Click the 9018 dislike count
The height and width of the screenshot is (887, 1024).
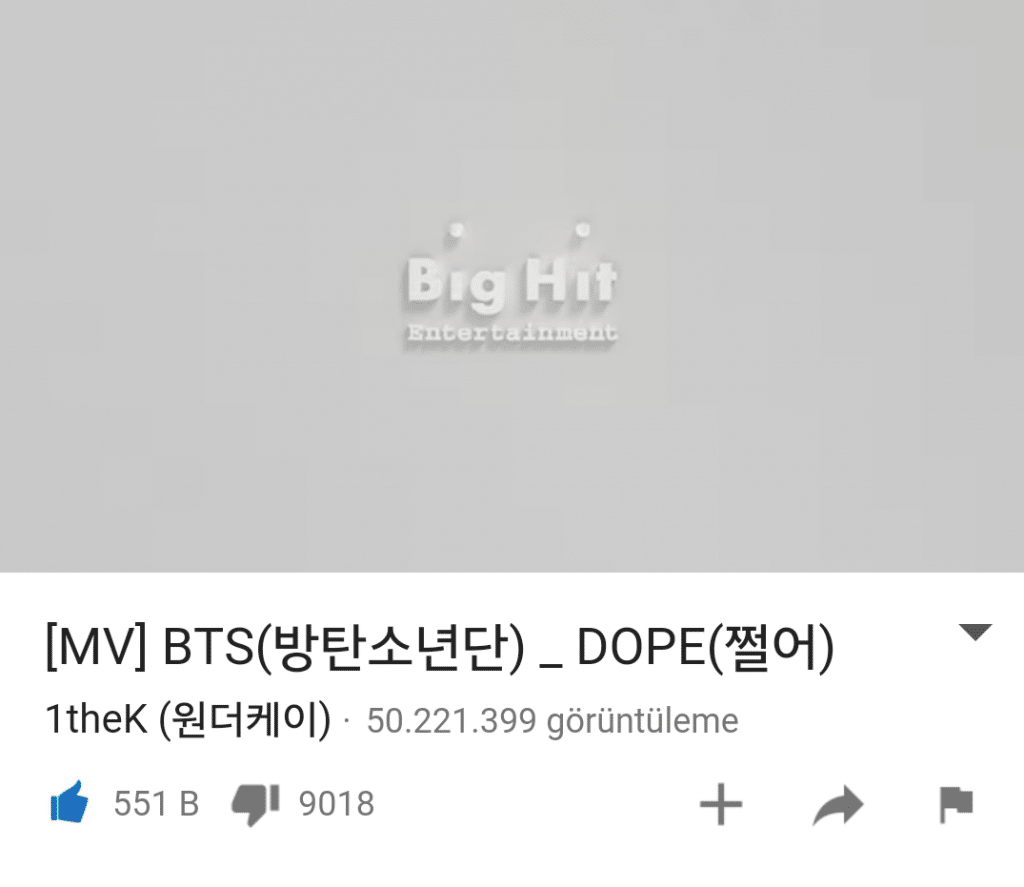point(336,803)
